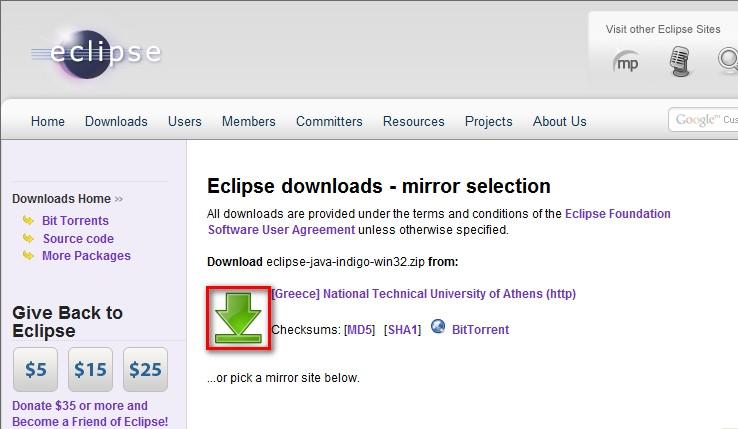738x429 pixels.
Task: Click the BitTorrent download link
Action: click(x=480, y=330)
